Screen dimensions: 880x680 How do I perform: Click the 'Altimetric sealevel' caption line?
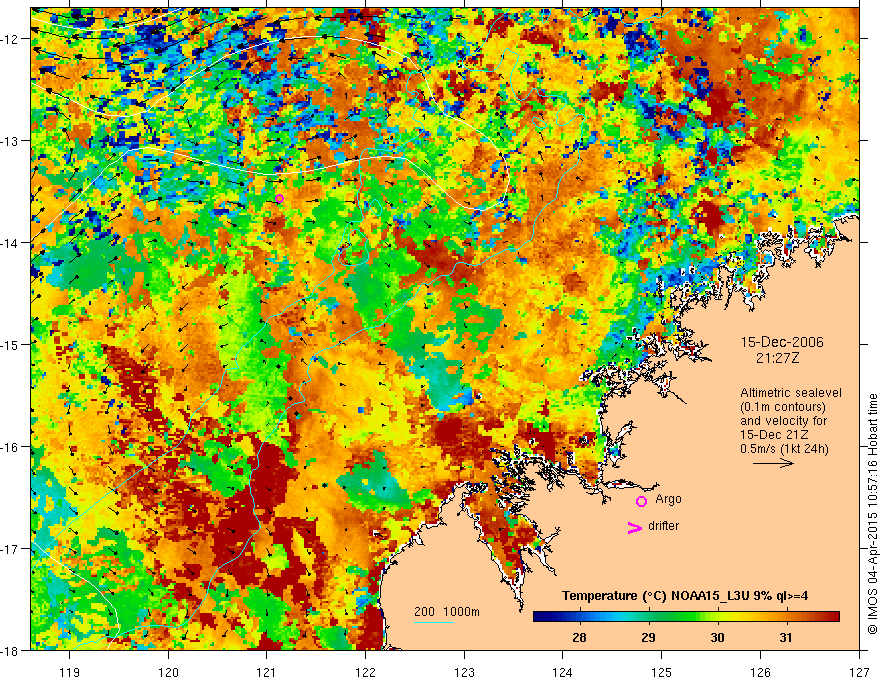tap(791, 393)
